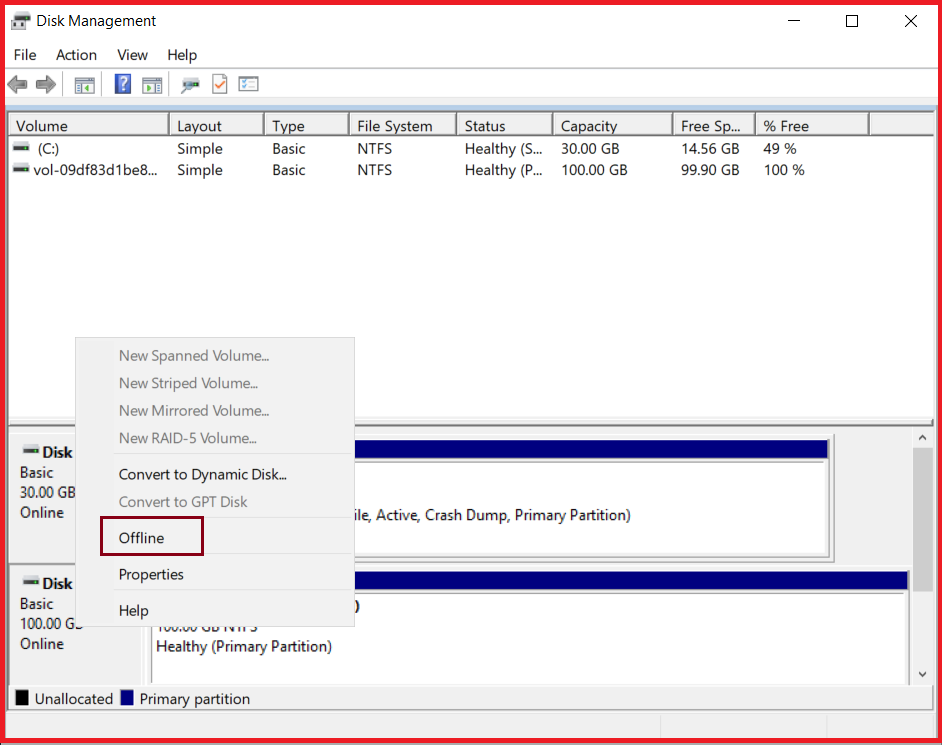Click the Forward navigation arrow icon
Image resolution: width=942 pixels, height=745 pixels.
(46, 84)
